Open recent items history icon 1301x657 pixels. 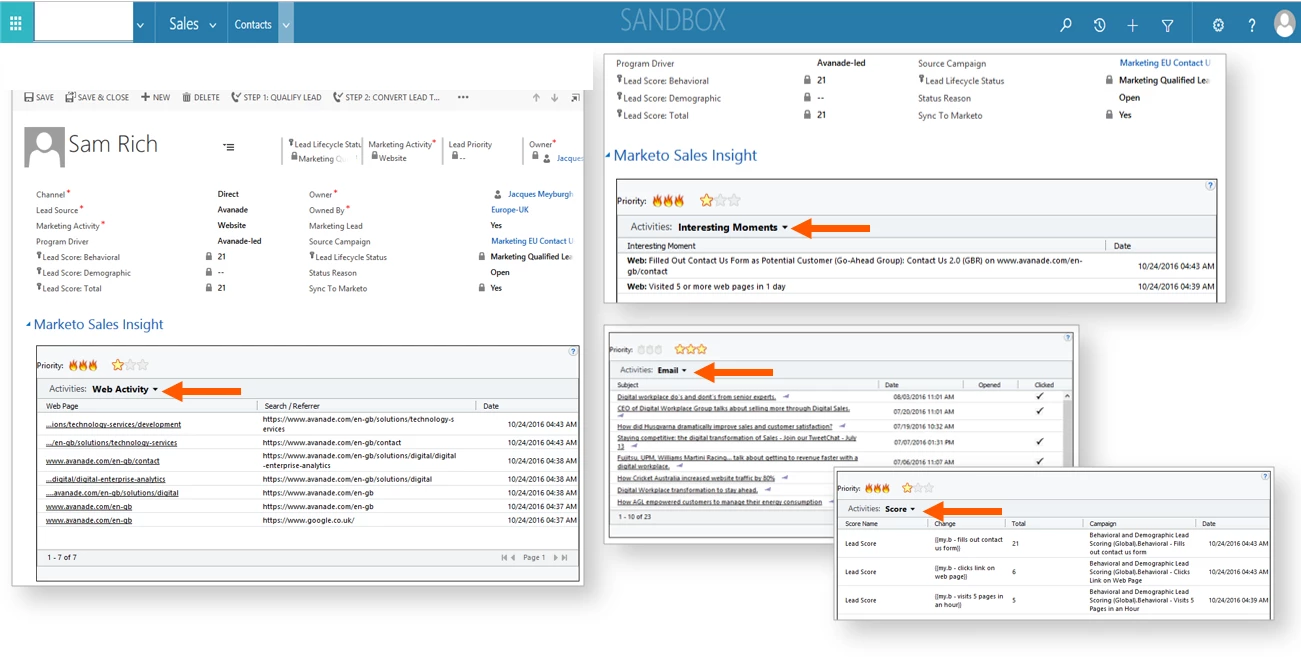pyautogui.click(x=1099, y=25)
